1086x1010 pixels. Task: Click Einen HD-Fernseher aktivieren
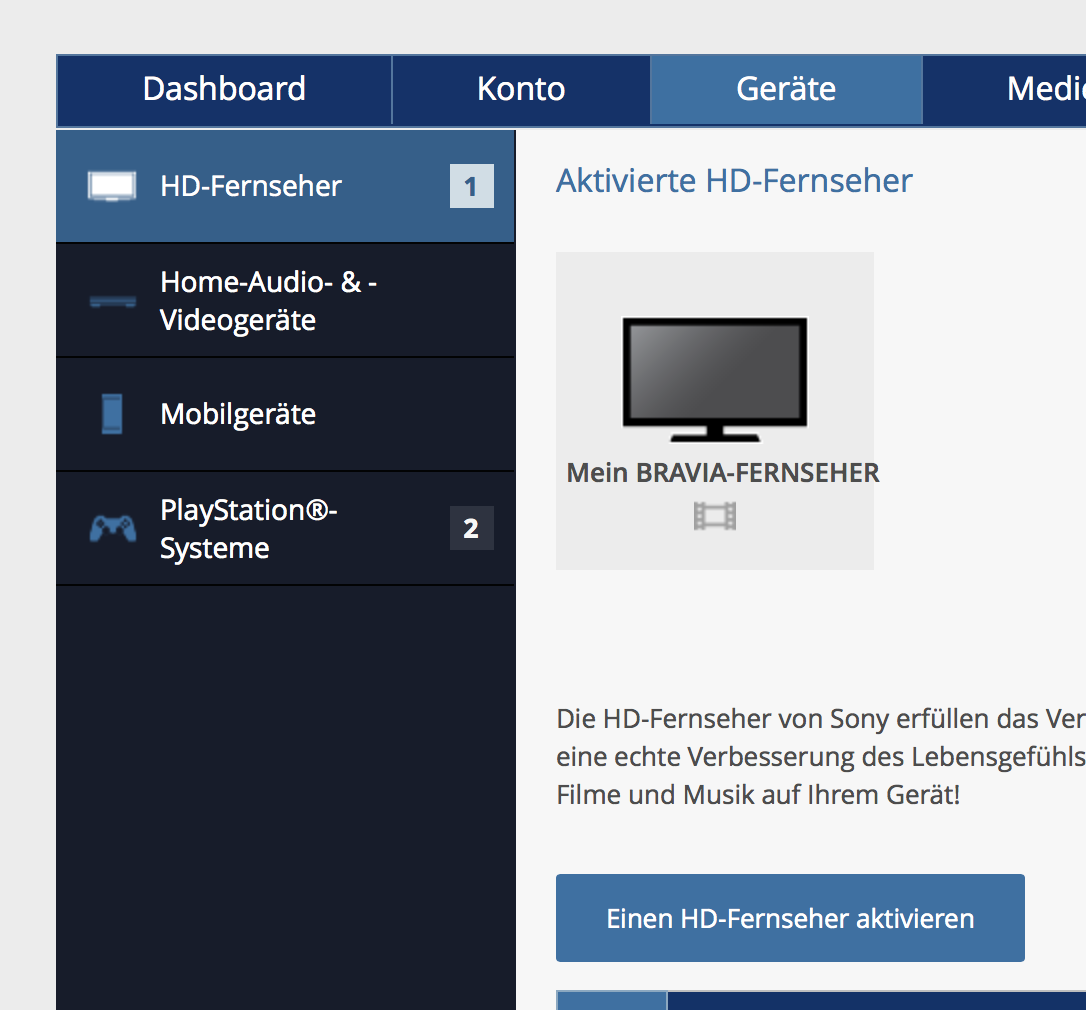pos(790,917)
